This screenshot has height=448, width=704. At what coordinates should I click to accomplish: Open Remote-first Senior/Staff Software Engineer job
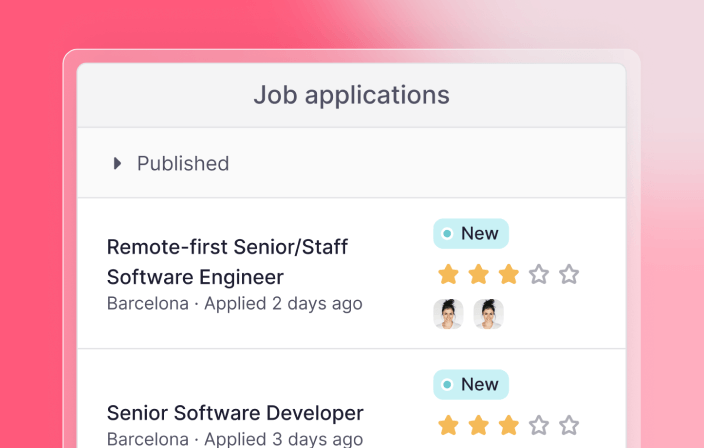coord(227,261)
